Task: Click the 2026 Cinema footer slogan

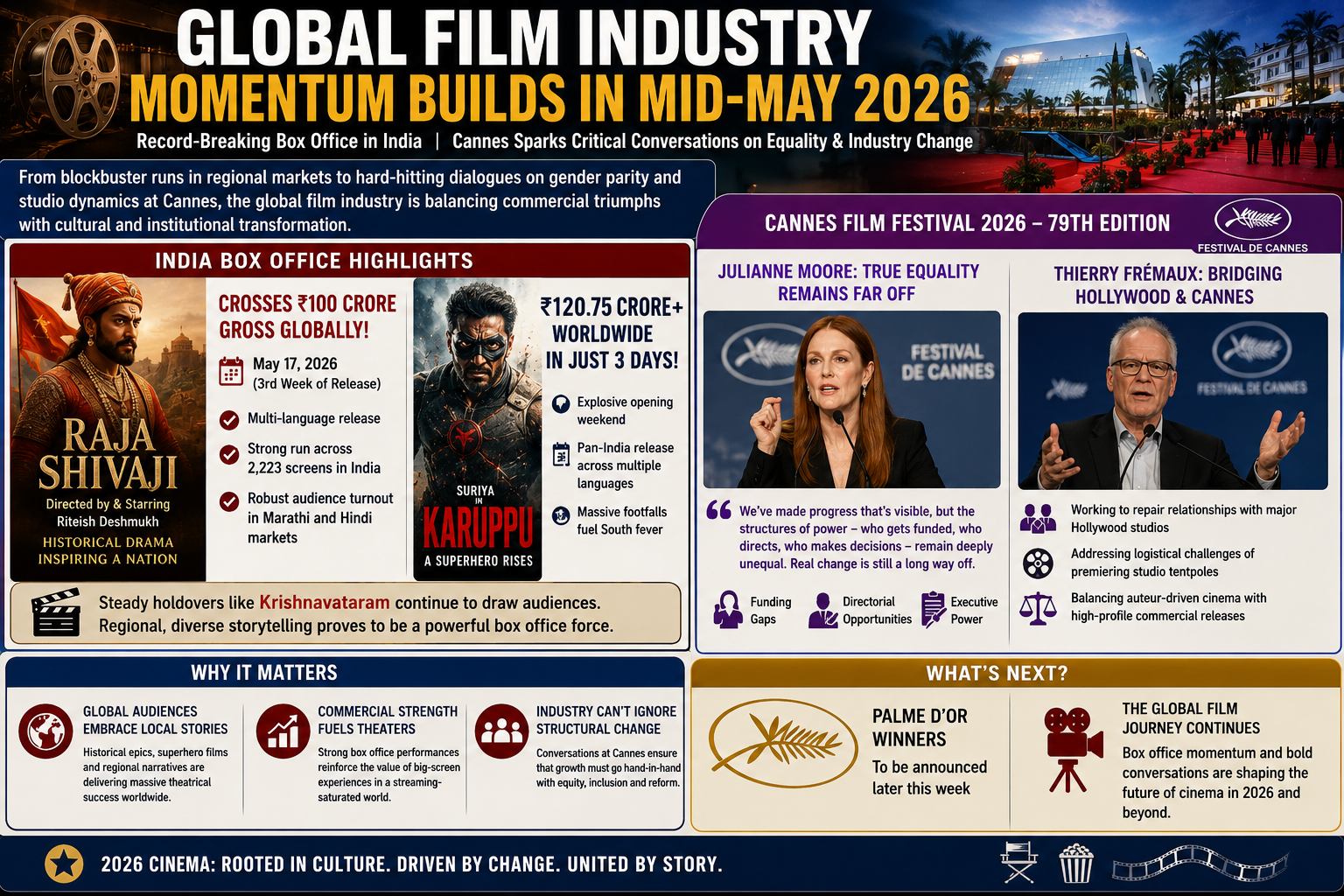Action: 411,864
